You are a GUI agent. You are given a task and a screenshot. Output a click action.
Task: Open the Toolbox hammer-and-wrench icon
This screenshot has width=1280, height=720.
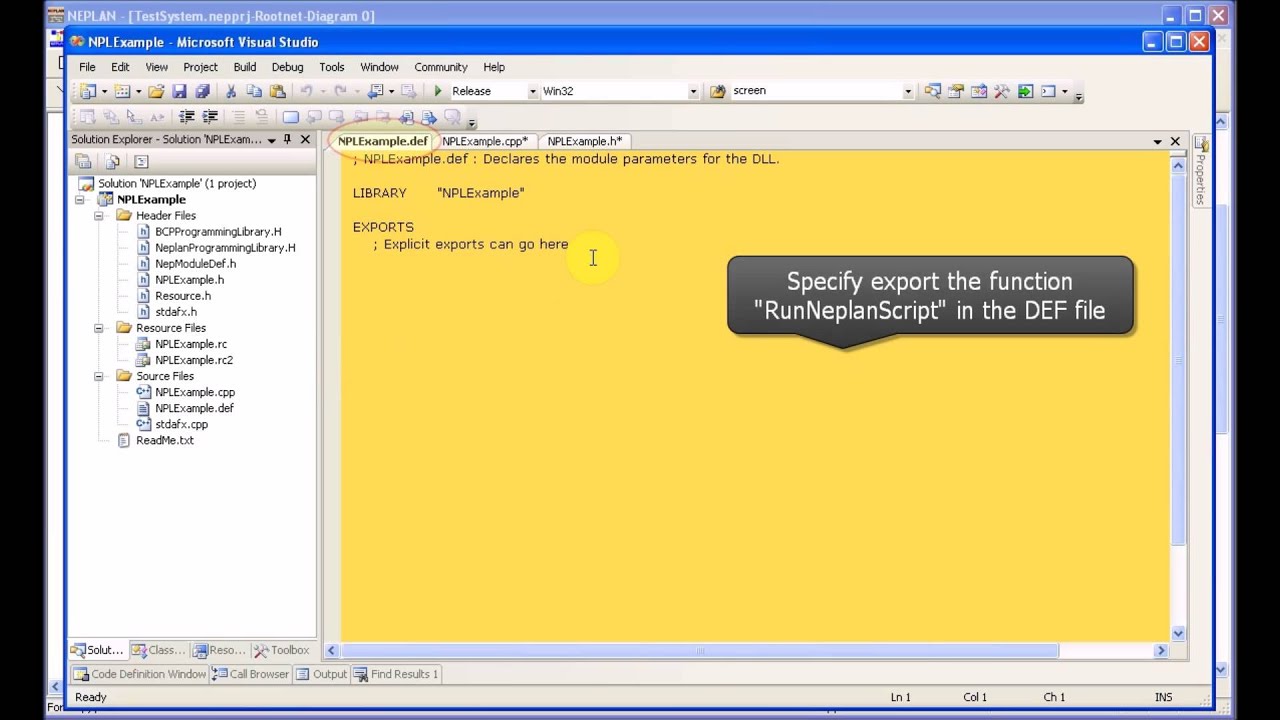click(1002, 91)
